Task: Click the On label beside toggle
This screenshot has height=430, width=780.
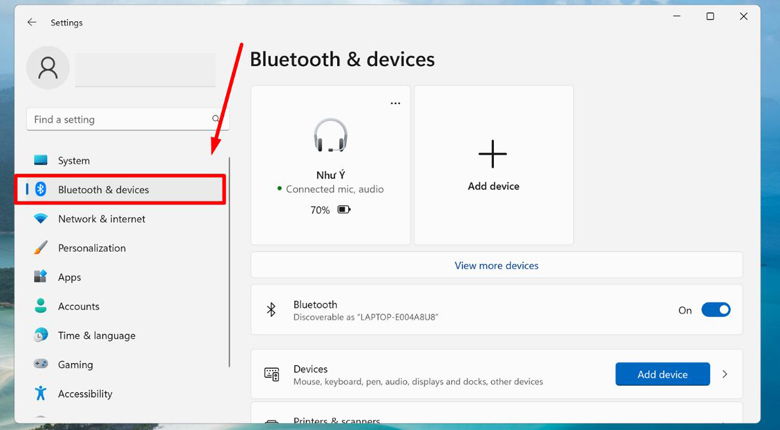Action: pyautogui.click(x=685, y=310)
